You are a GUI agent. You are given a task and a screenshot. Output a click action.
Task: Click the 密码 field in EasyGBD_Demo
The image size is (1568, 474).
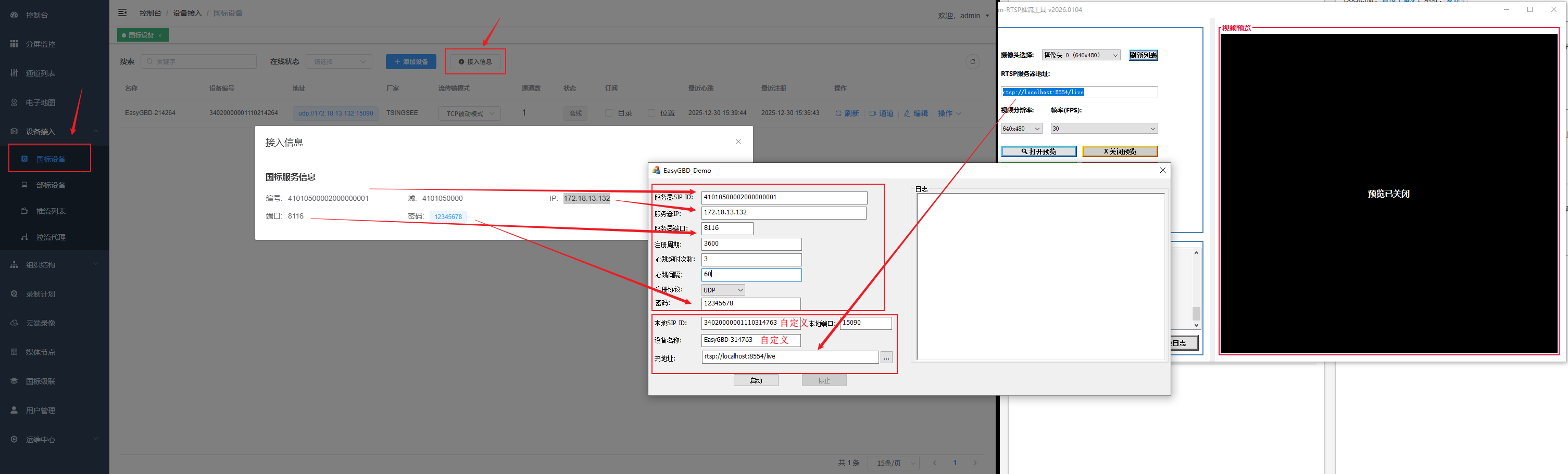tap(750, 304)
